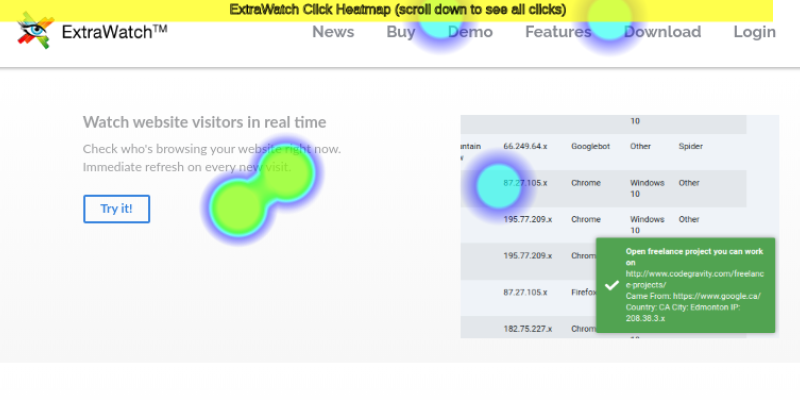800x400 pixels.
Task: Click the Try it! button
Action: [x=116, y=209]
